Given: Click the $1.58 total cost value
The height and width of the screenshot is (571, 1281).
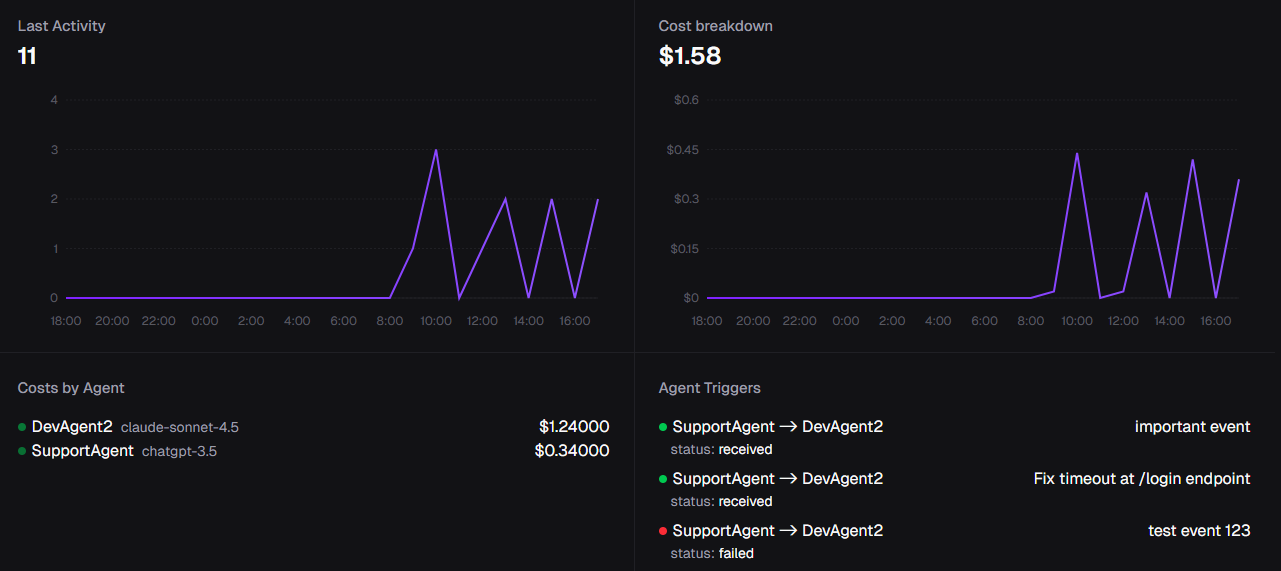Looking at the screenshot, I should 689,56.
